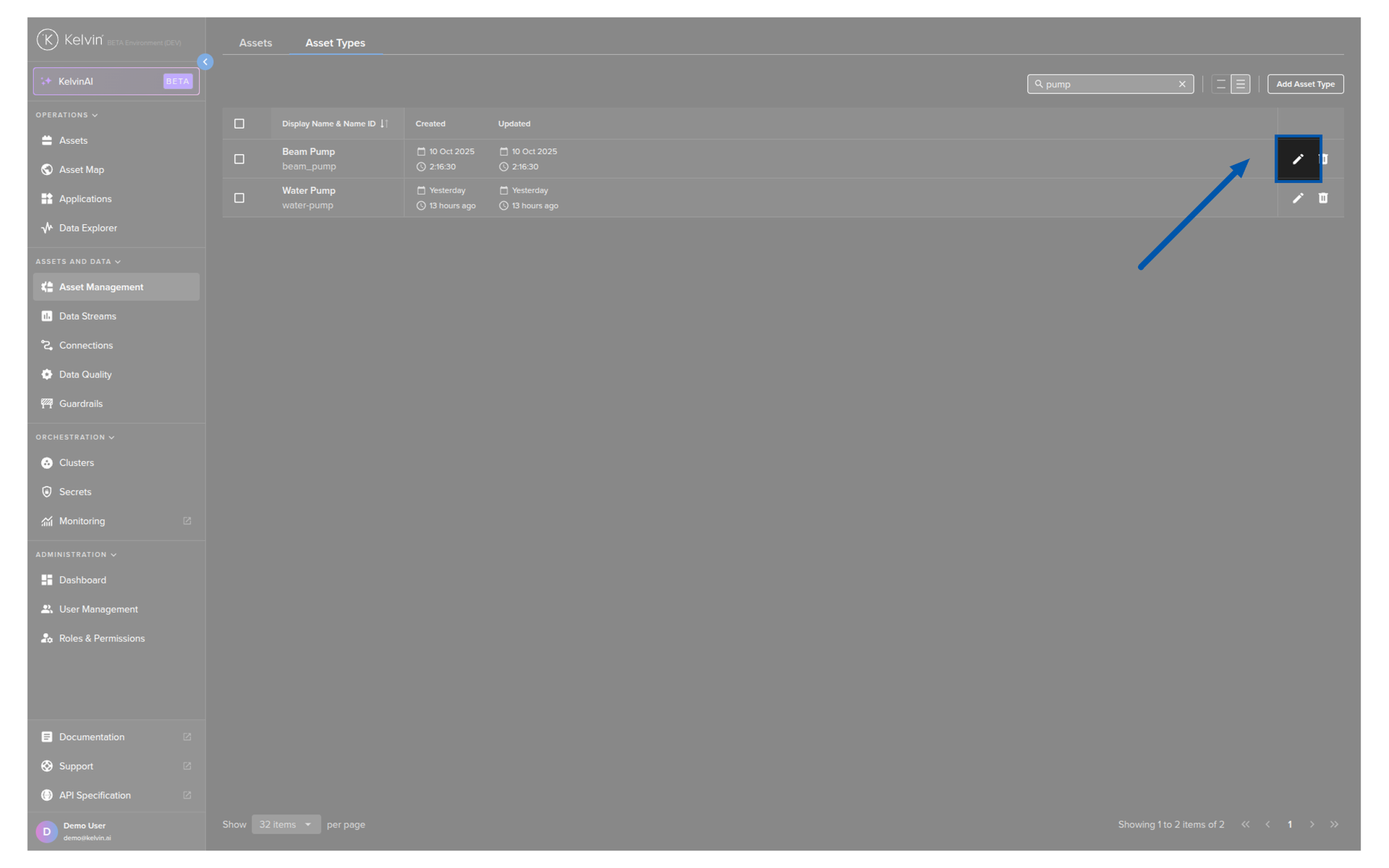Click Add Asset Type button

1304,85
